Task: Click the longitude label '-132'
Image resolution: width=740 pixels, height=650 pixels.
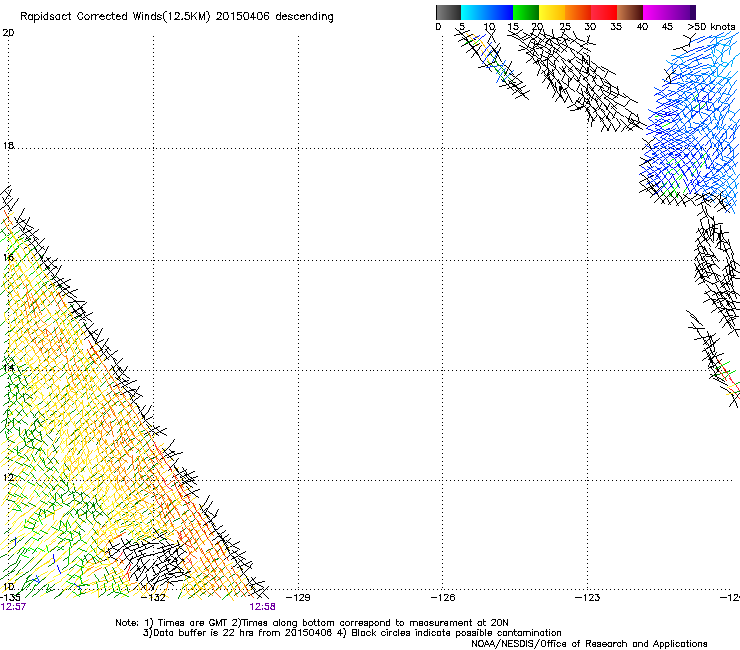Action: tap(153, 598)
